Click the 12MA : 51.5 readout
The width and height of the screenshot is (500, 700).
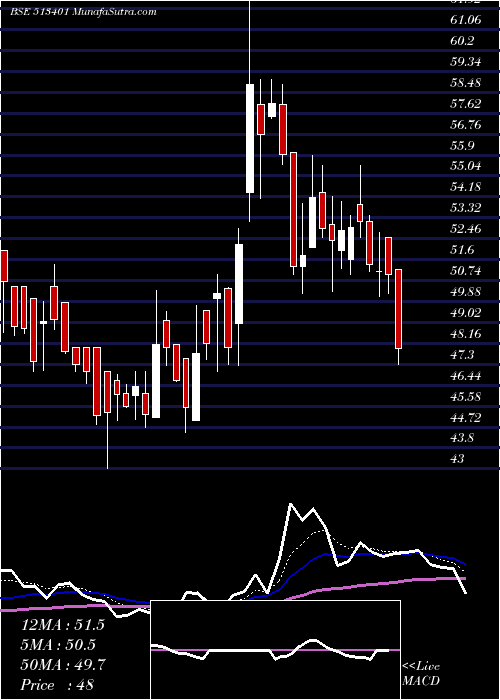pyautogui.click(x=62, y=625)
